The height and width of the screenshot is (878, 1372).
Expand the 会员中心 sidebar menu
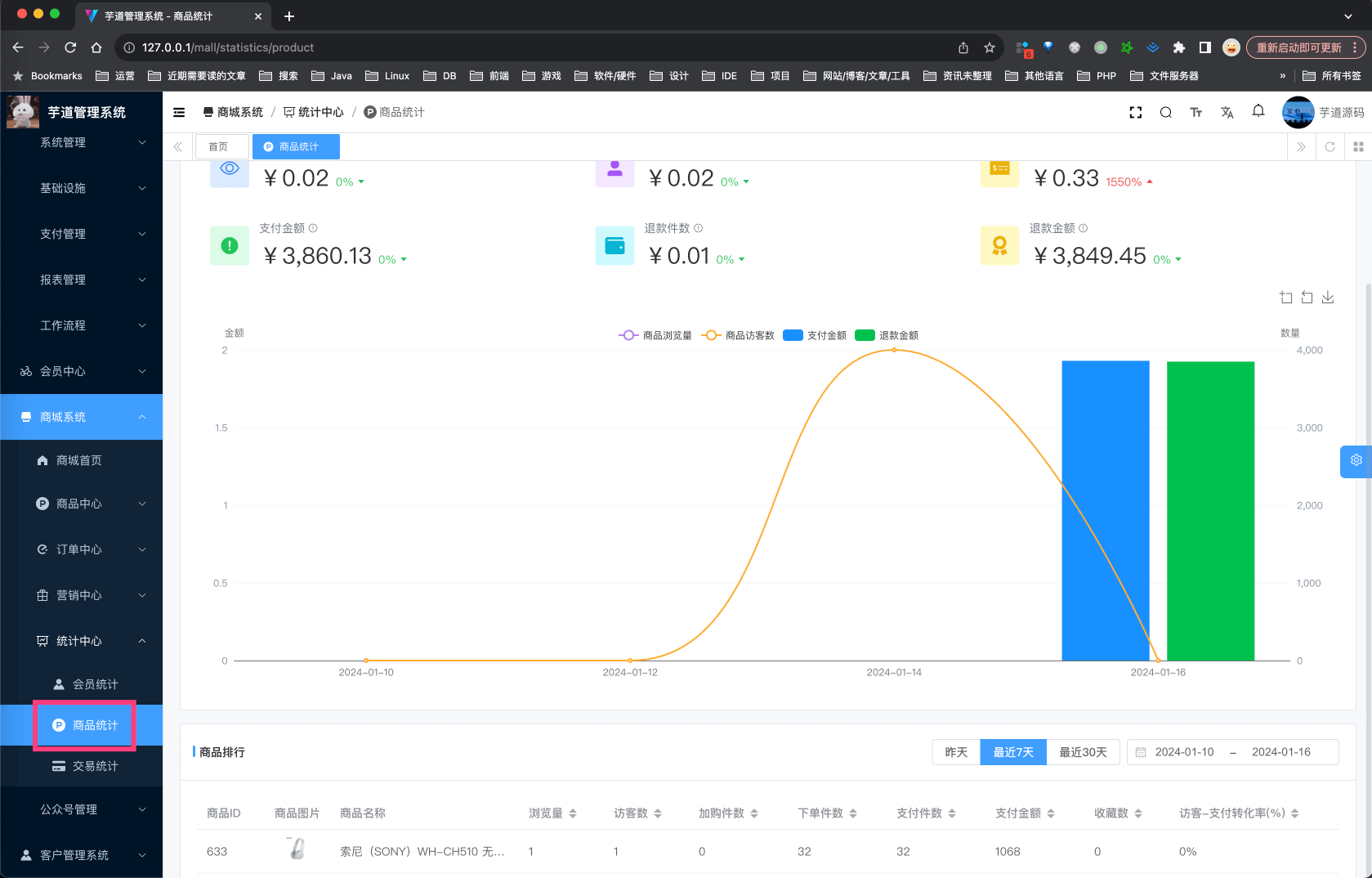pyautogui.click(x=82, y=371)
